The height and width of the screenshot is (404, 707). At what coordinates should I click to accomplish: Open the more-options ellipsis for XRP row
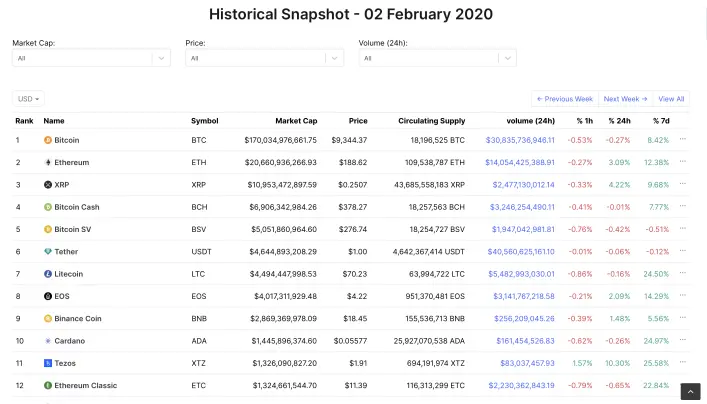(x=683, y=184)
